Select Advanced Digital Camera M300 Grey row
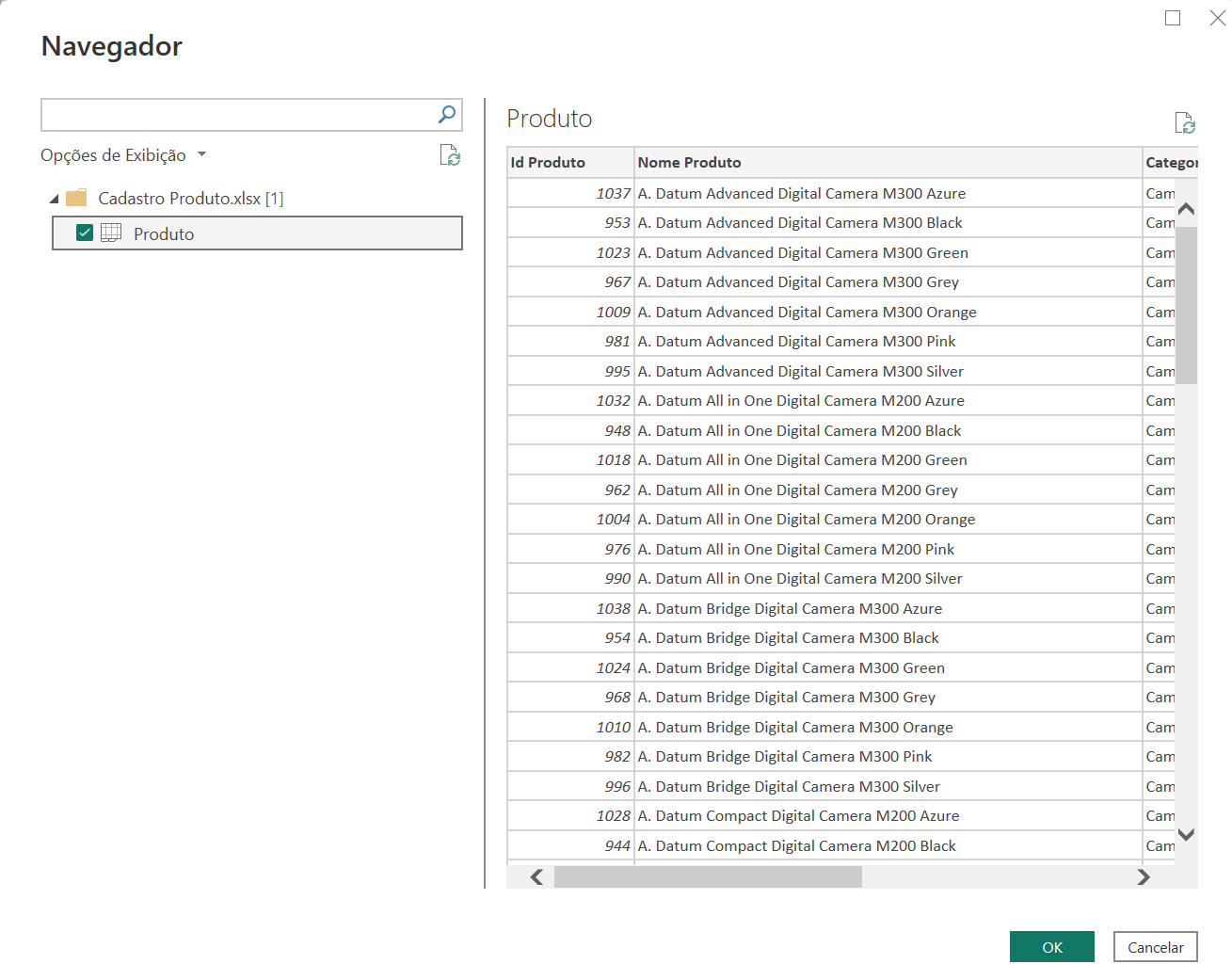The width and height of the screenshot is (1232, 980). point(840,281)
